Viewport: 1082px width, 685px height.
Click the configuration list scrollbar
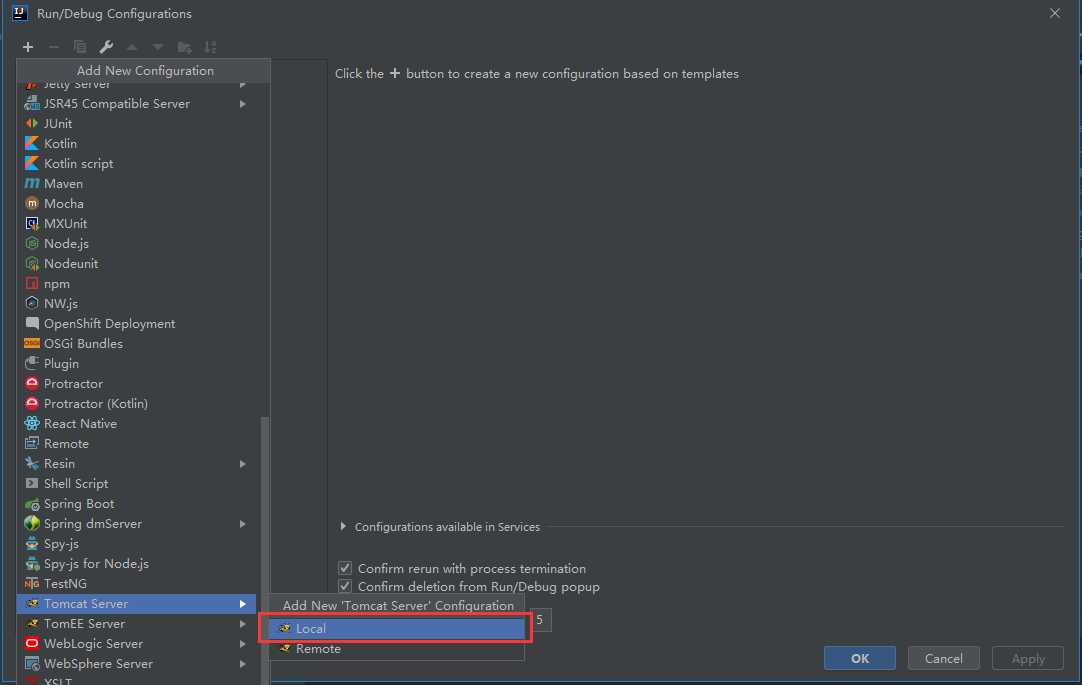pyautogui.click(x=264, y=550)
